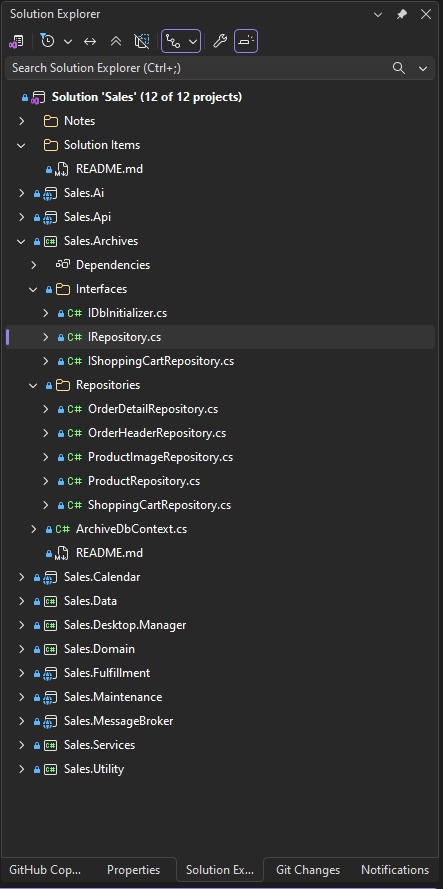Select ProductRepository.cs in Repositories
The image size is (443, 889).
point(144,481)
